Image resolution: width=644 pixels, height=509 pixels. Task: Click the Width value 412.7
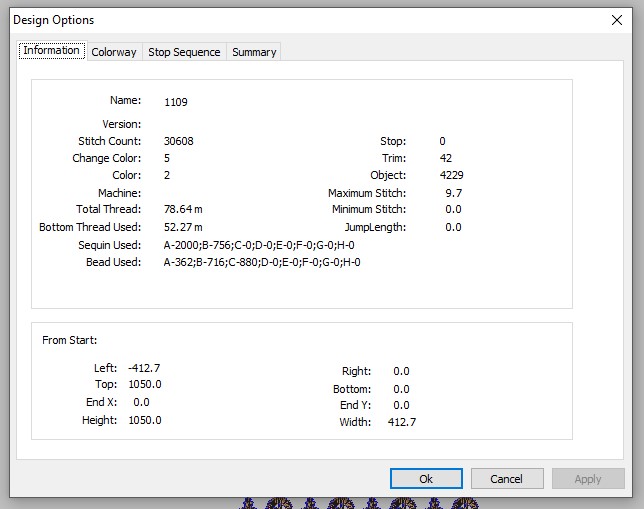(402, 422)
